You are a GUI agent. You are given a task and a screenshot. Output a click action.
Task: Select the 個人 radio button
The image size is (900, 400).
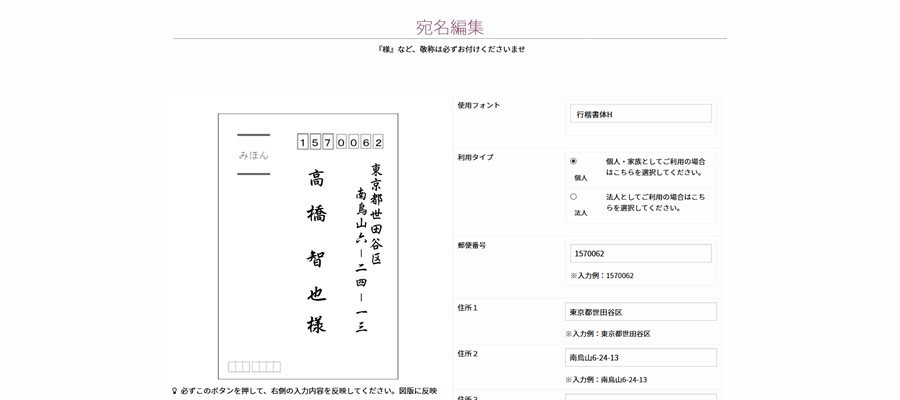tap(573, 161)
